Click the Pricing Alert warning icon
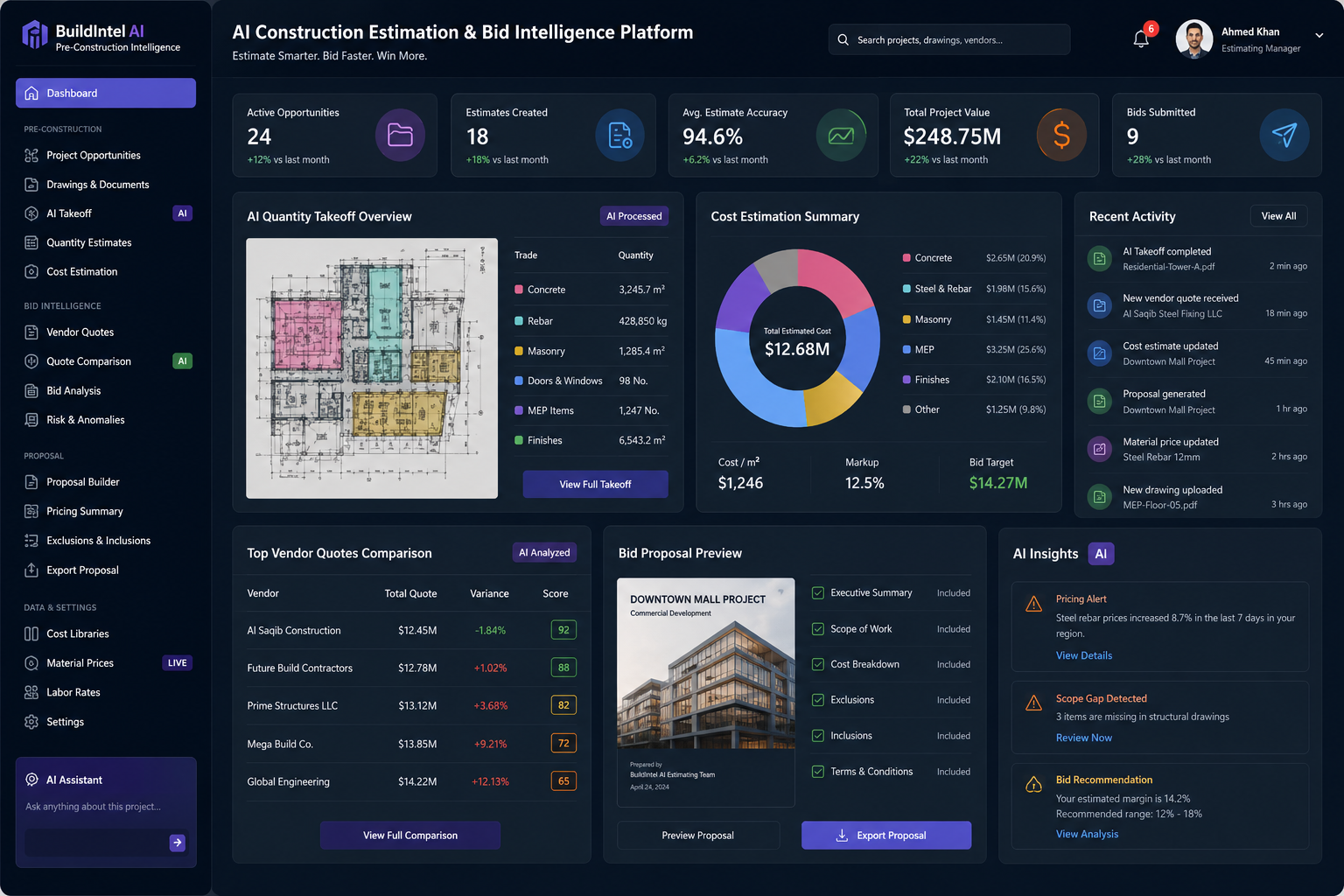Image resolution: width=1344 pixels, height=896 pixels. tap(1033, 604)
